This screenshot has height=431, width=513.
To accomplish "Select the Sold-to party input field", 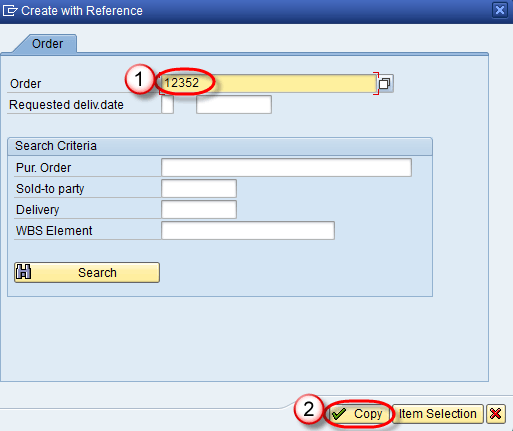I will tap(199, 188).
